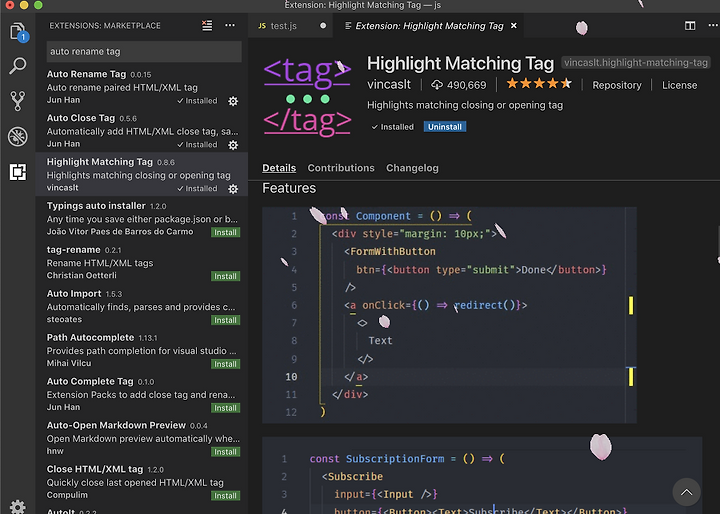This screenshot has width=720, height=514.
Task: Open the Manage gear at bottom of activity bar
Action: pyautogui.click(x=17, y=507)
